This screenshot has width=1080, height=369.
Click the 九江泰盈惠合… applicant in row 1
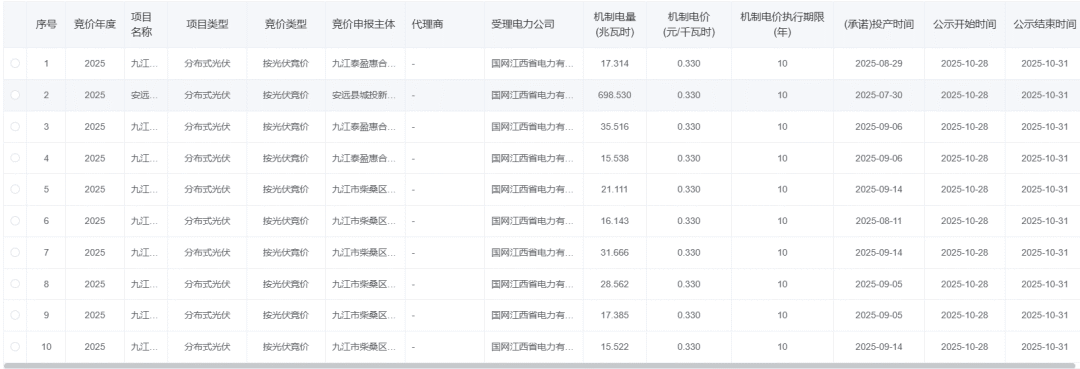pyautogui.click(x=364, y=63)
